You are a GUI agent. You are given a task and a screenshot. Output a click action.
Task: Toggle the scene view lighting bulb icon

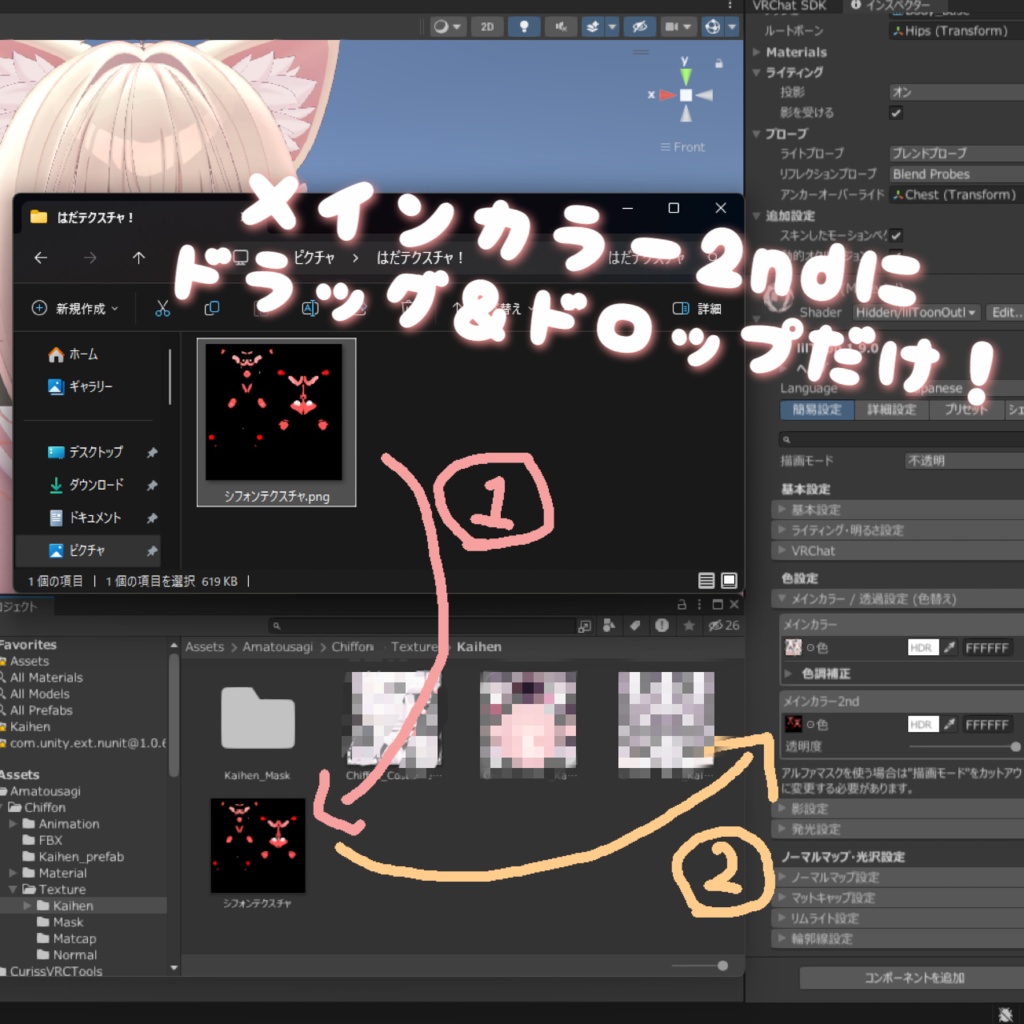point(524,27)
